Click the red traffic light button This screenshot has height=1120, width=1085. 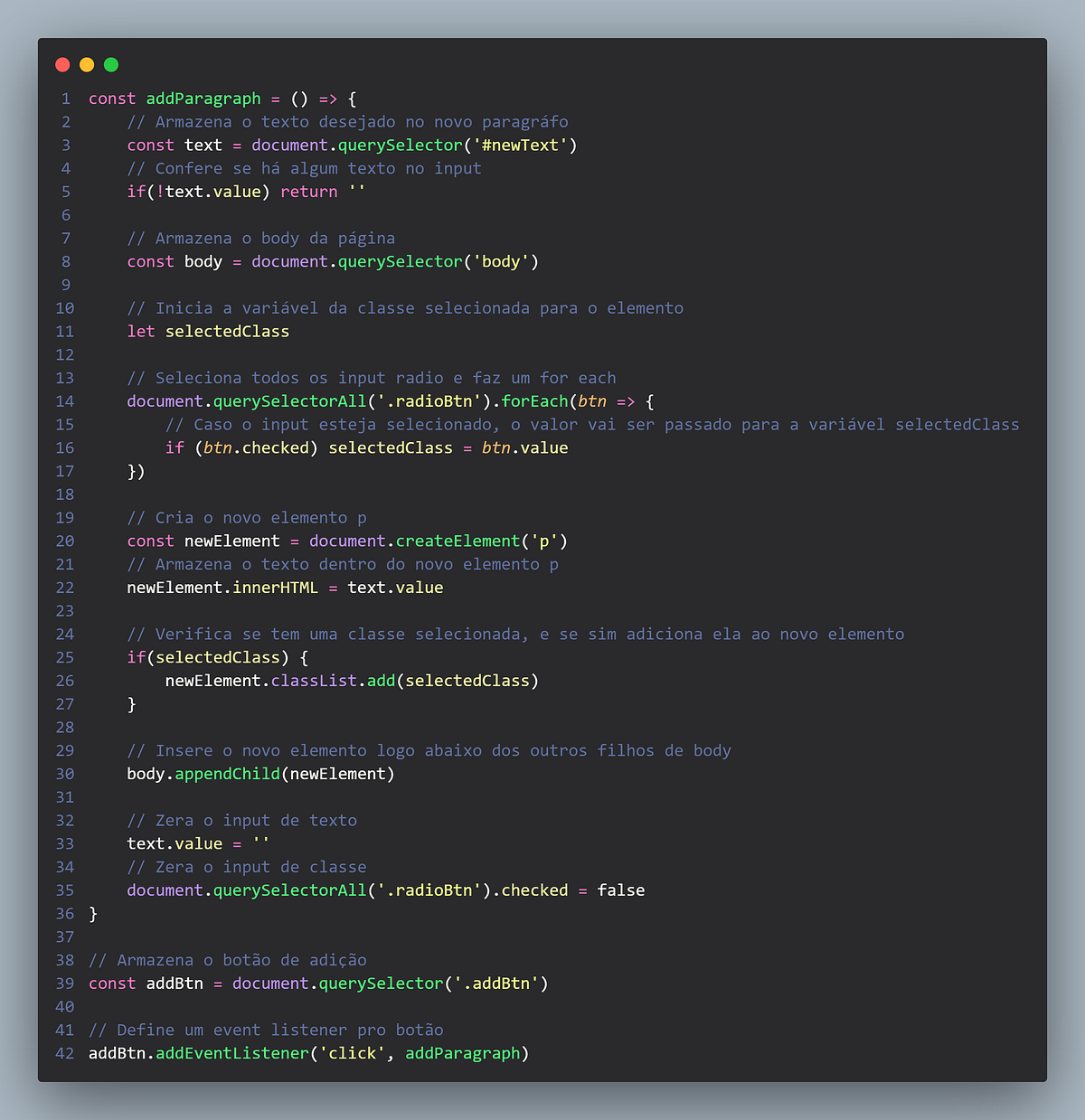[62, 64]
